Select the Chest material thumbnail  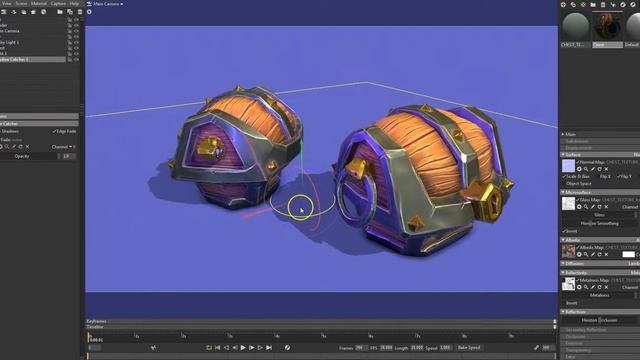(x=608, y=27)
